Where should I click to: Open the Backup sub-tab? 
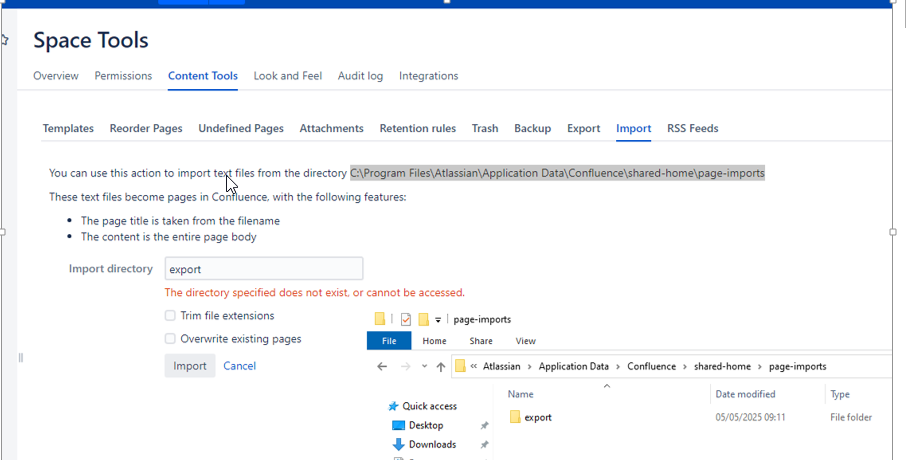(533, 128)
